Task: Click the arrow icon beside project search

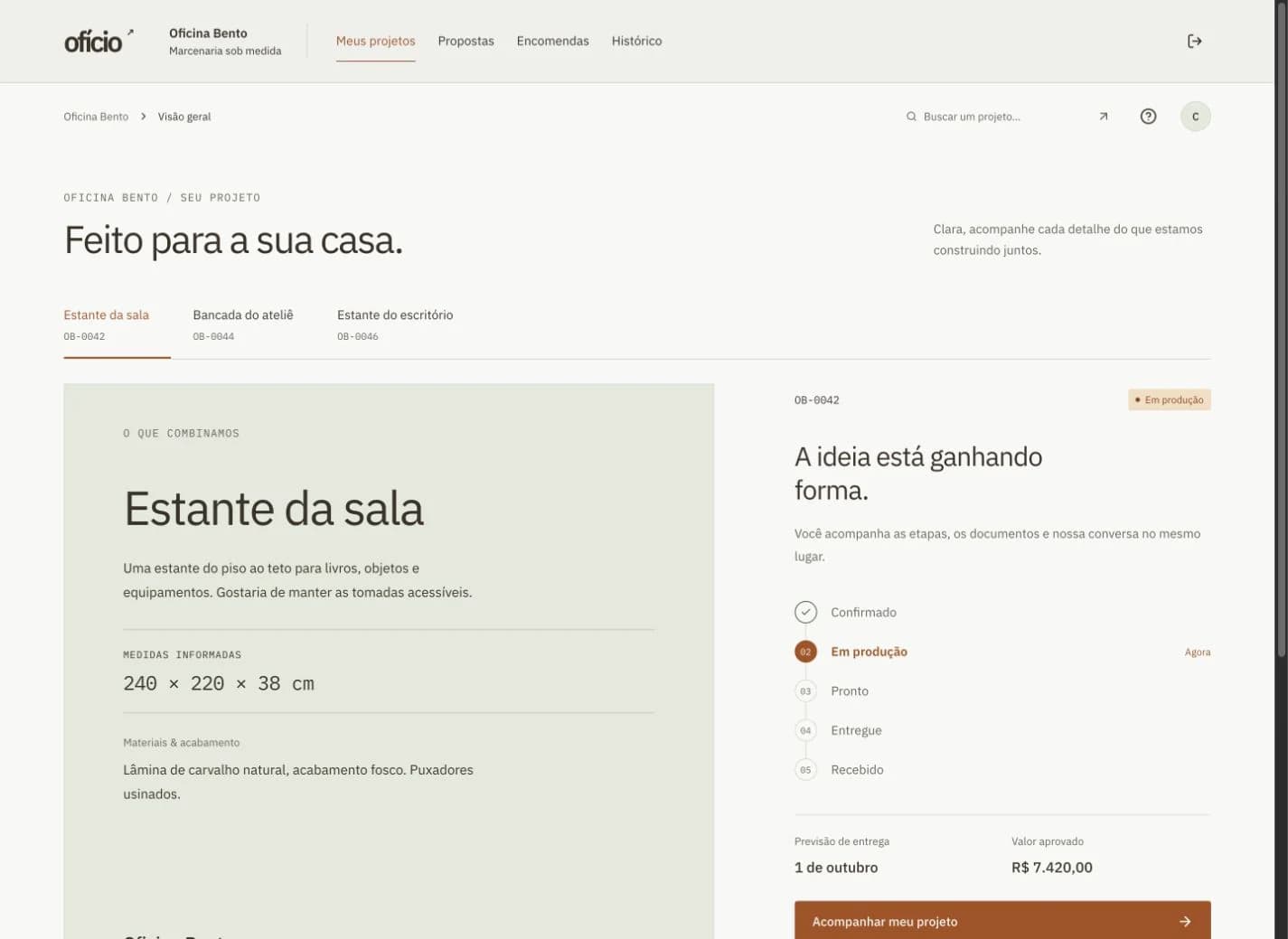Action: [x=1103, y=117]
